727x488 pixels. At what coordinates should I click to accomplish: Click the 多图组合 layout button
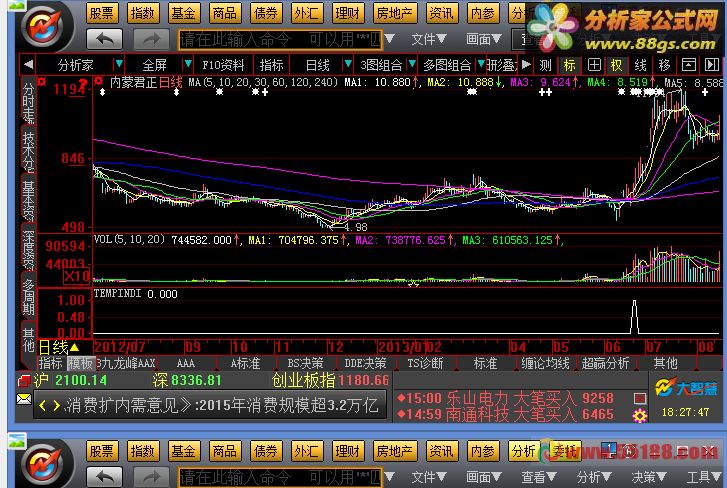click(x=447, y=65)
